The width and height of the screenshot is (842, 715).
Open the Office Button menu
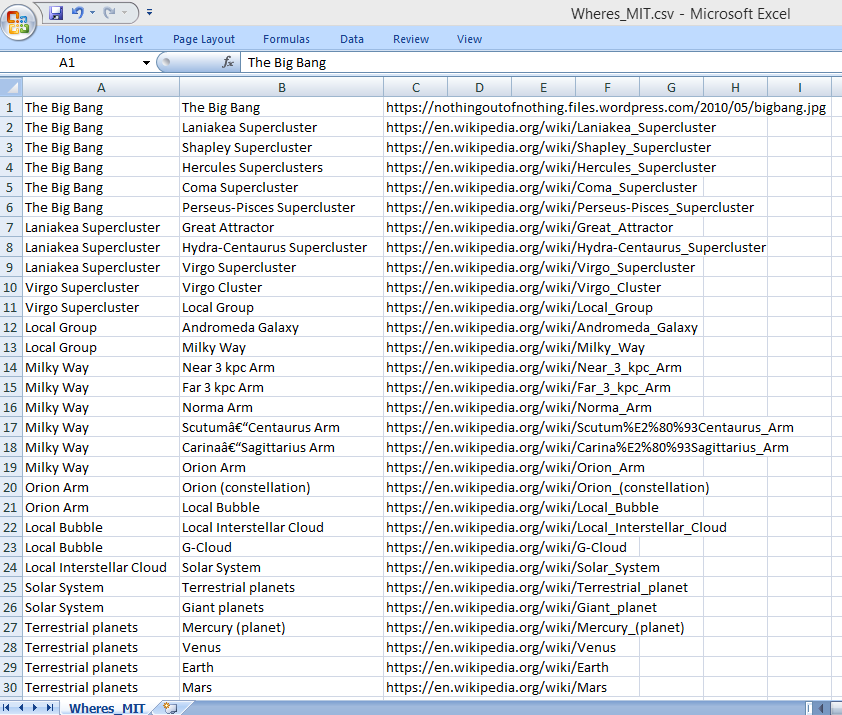pyautogui.click(x=19, y=21)
